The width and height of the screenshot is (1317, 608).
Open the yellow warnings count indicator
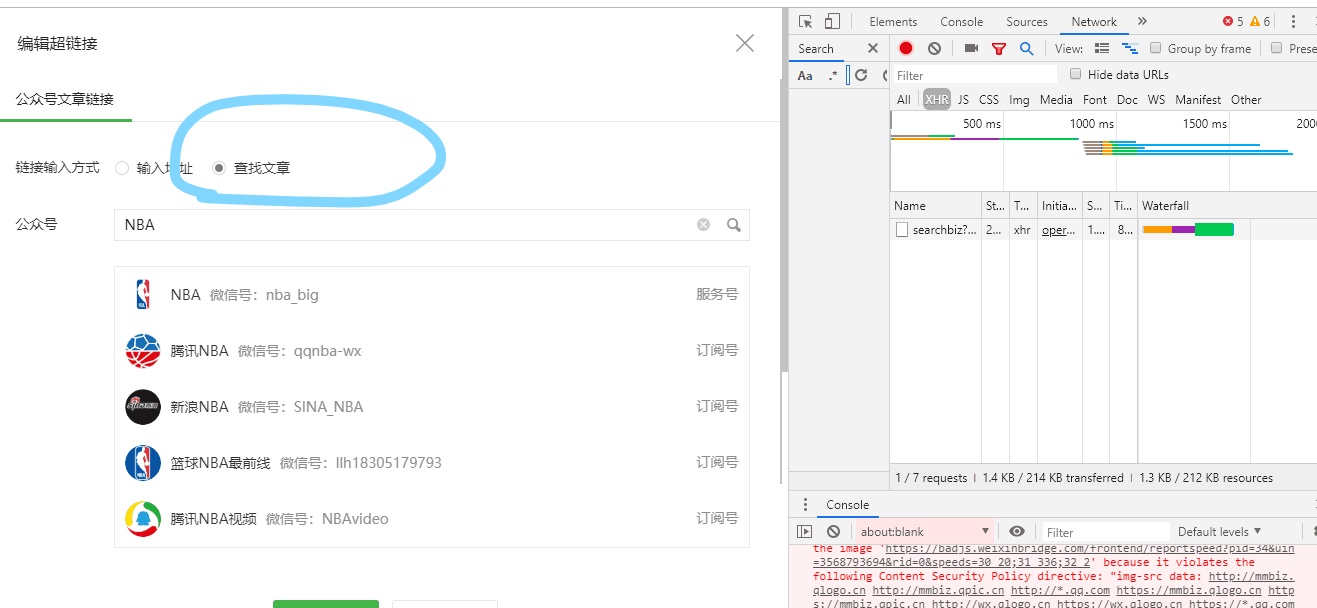coord(1260,22)
